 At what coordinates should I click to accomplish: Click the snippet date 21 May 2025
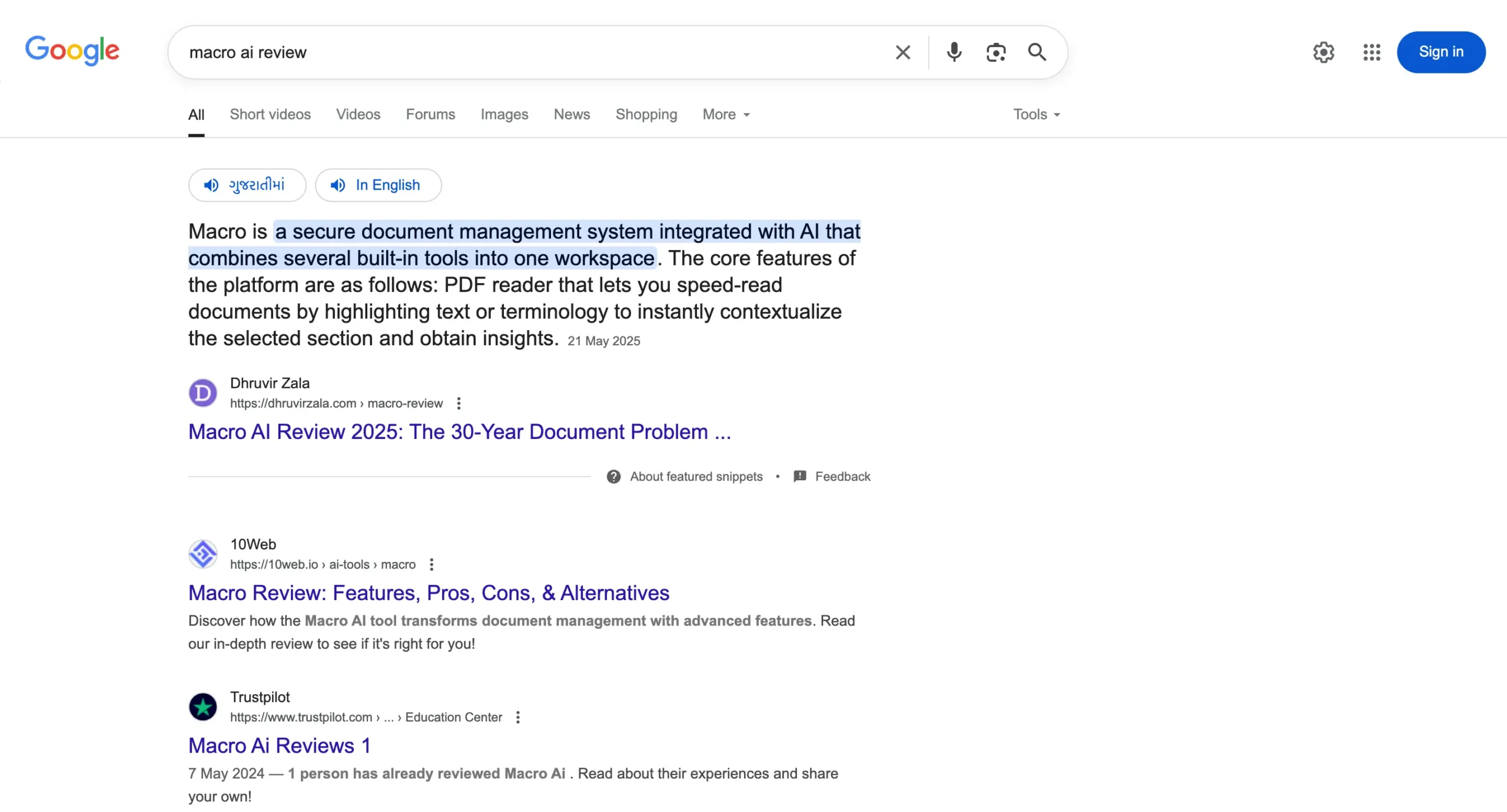pyautogui.click(x=603, y=341)
